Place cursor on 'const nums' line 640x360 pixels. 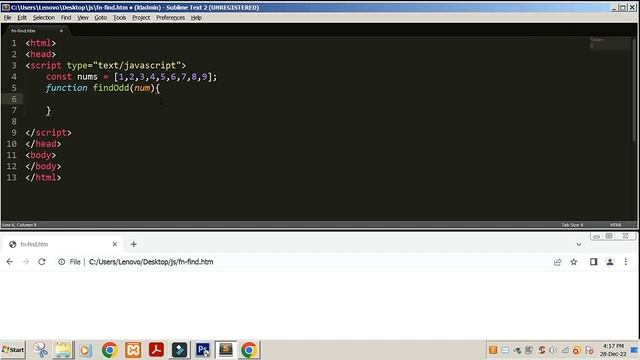[131, 77]
